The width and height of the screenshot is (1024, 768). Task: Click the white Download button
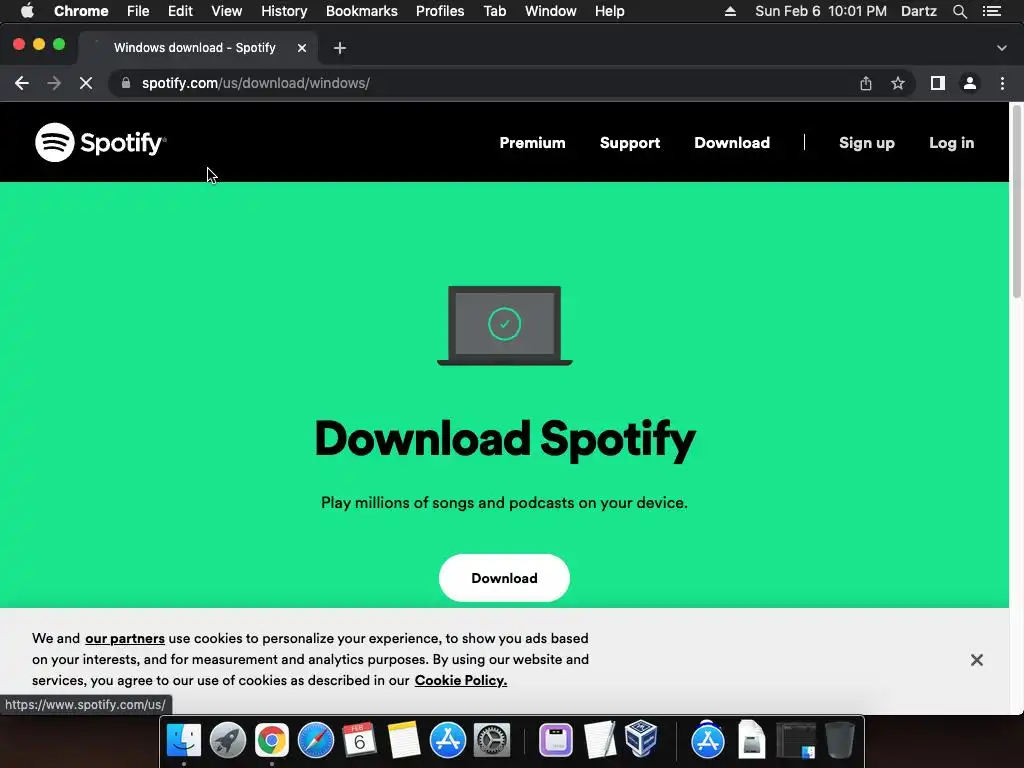click(x=504, y=578)
